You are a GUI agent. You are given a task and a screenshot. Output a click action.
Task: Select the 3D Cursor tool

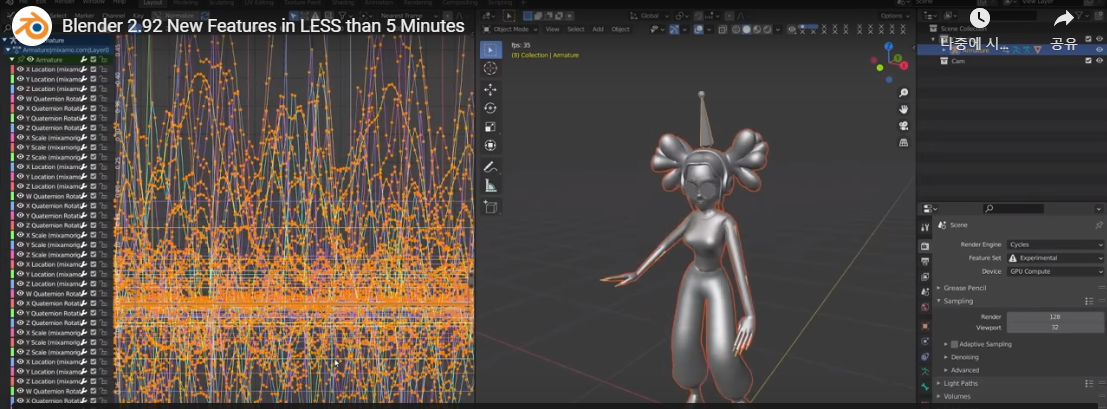click(x=491, y=69)
